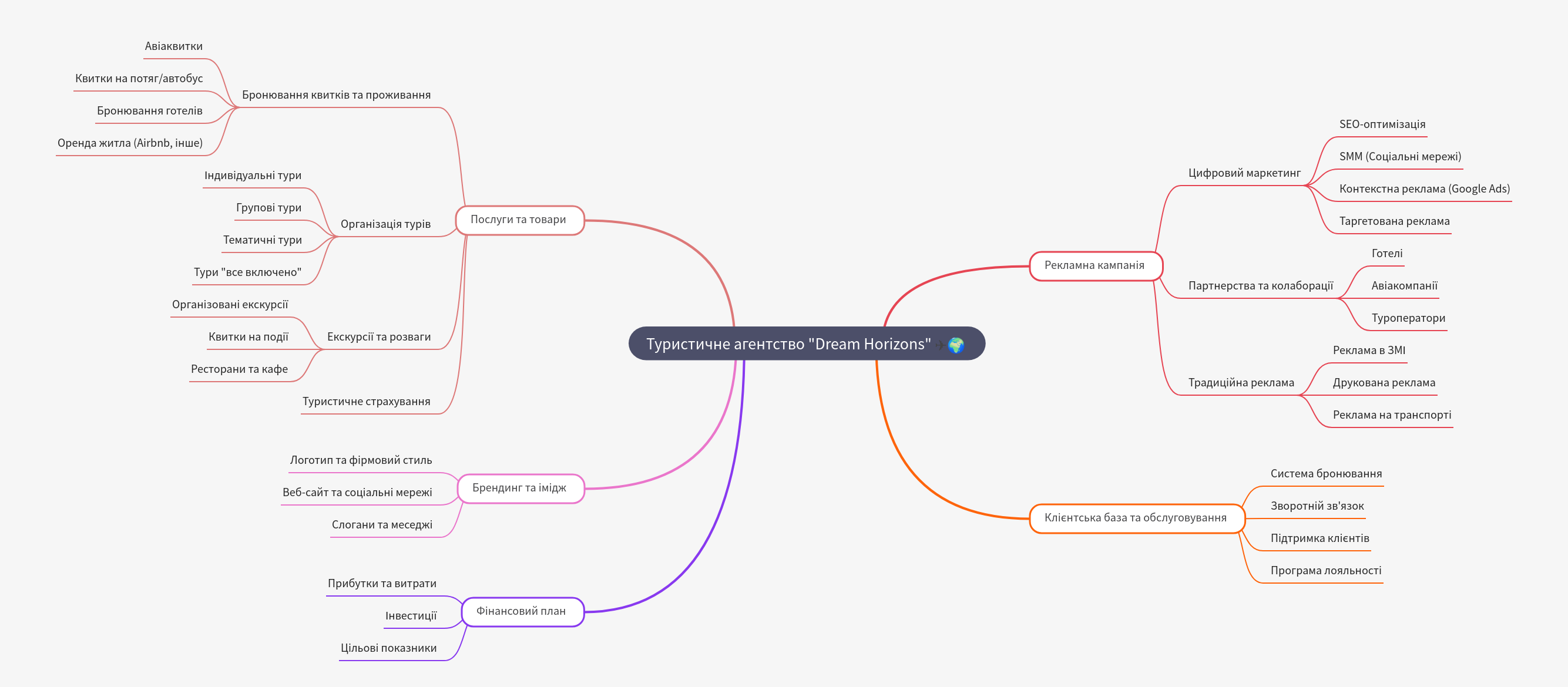Select the 'Послуги та товари' branch node

(519, 220)
